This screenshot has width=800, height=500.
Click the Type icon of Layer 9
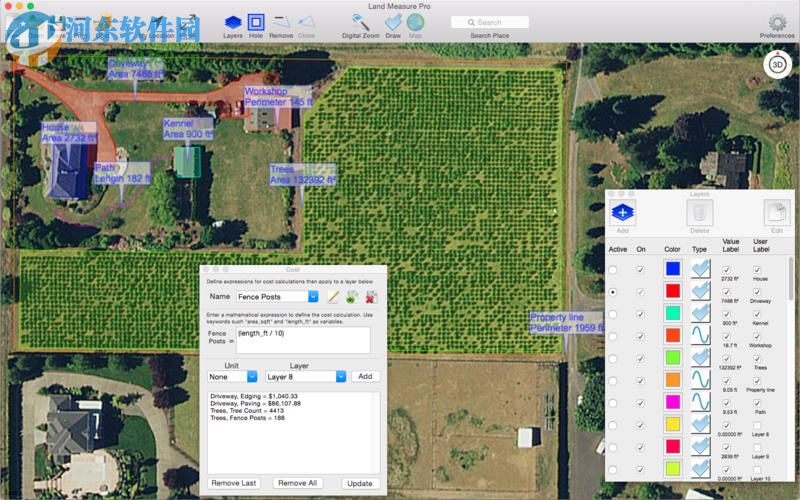click(701, 446)
